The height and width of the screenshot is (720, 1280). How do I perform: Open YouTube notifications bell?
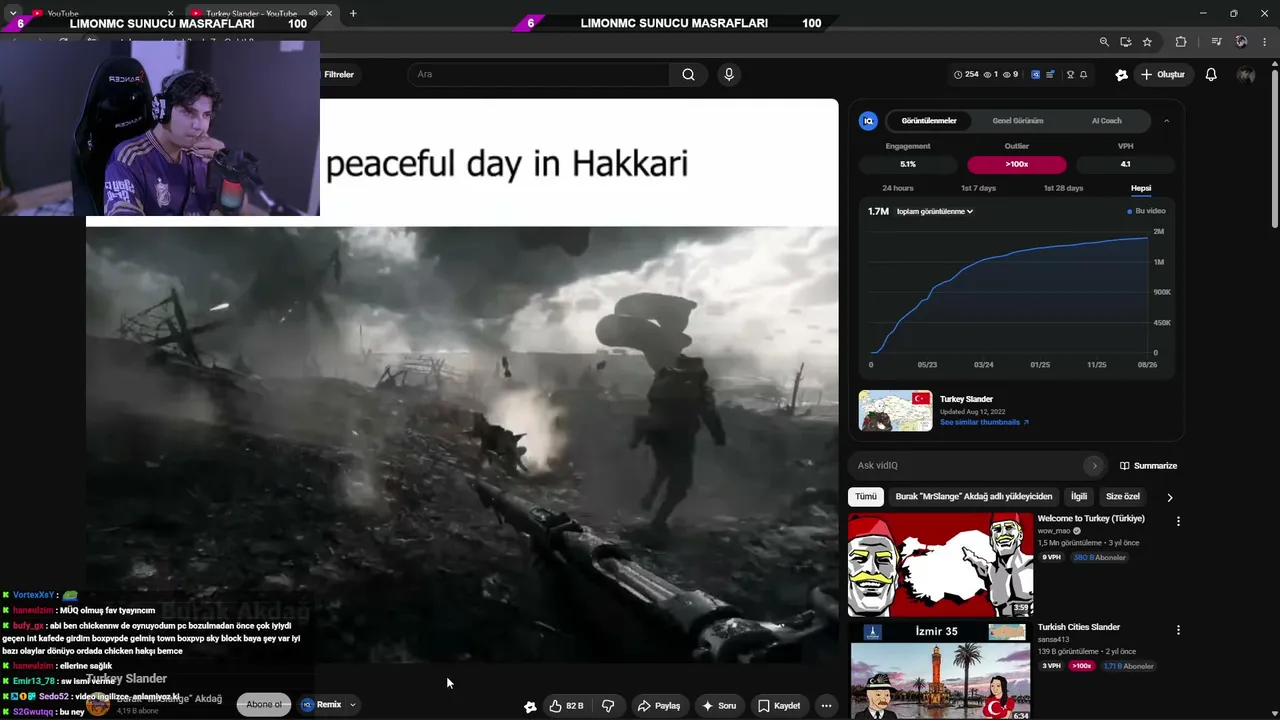pos(1211,74)
